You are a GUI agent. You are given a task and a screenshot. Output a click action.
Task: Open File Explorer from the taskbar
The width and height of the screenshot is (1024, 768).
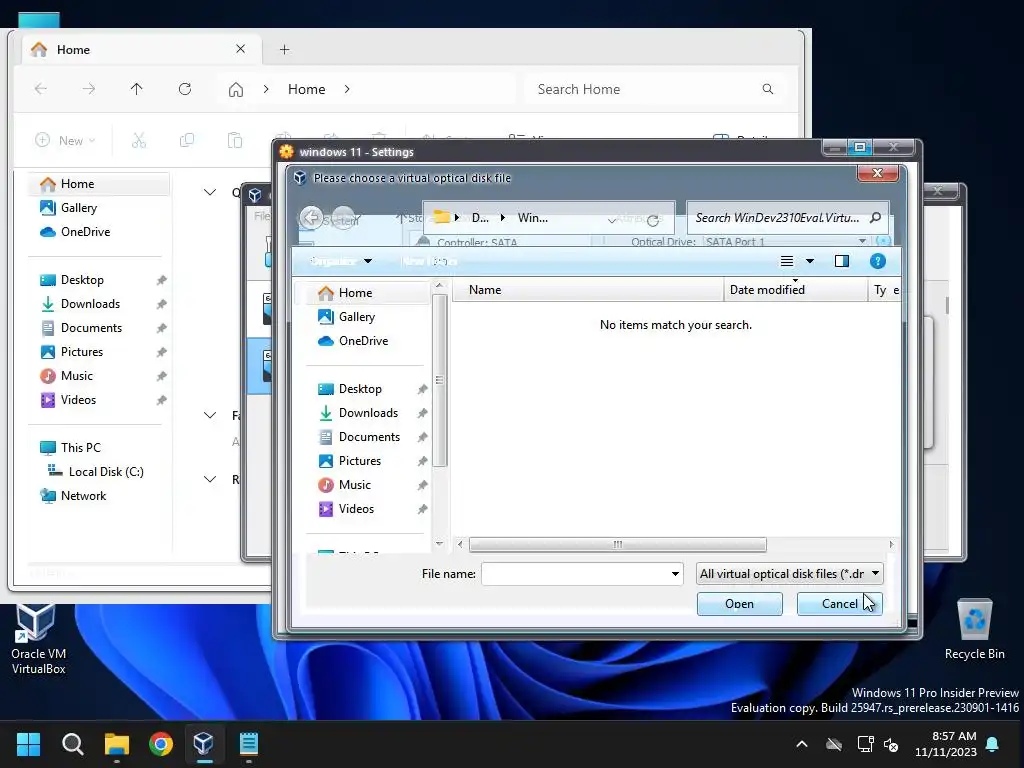[x=117, y=744]
